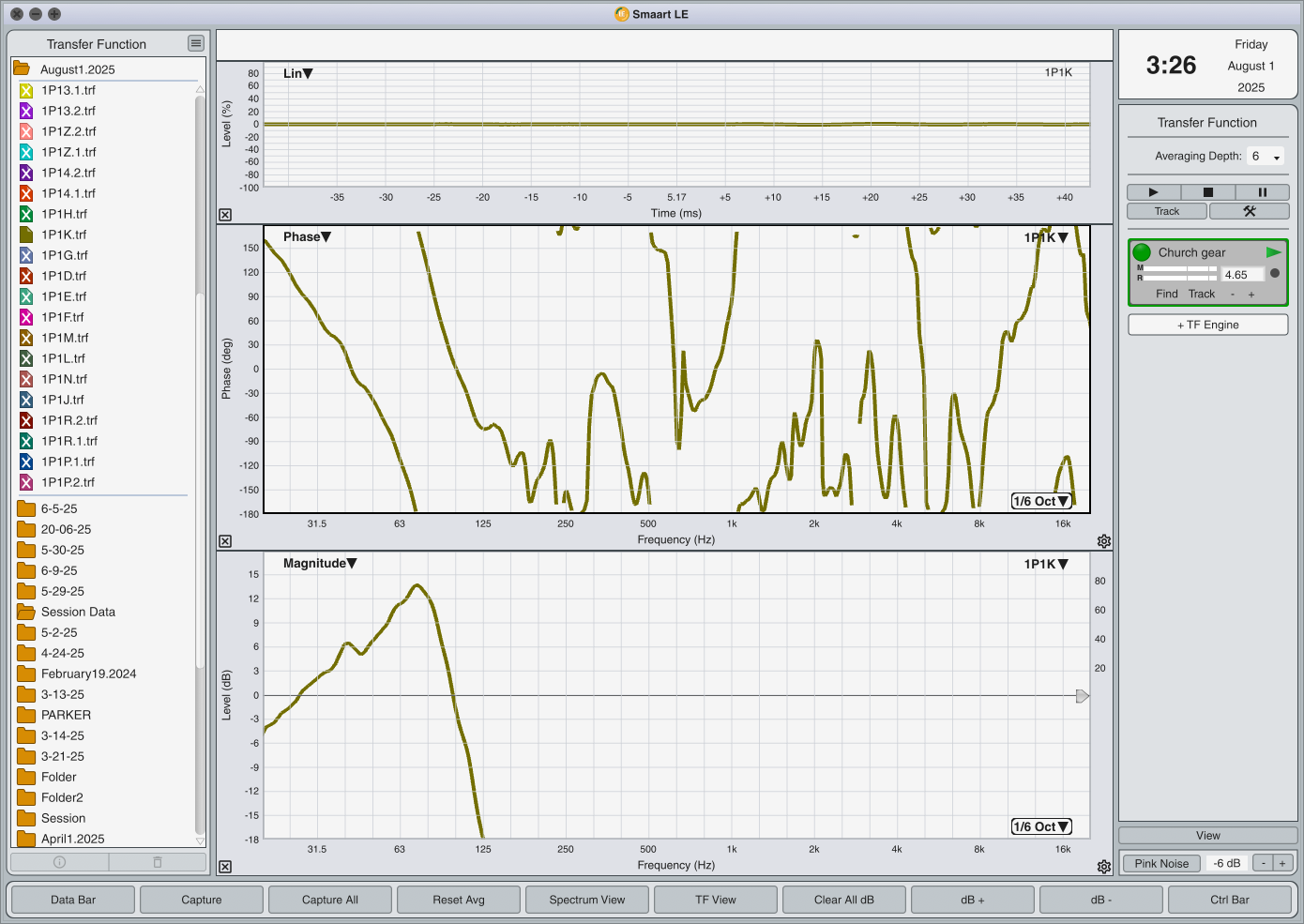The width and height of the screenshot is (1304, 924).
Task: Toggle visibility of trace 1P1G.trf
Action: click(x=26, y=256)
